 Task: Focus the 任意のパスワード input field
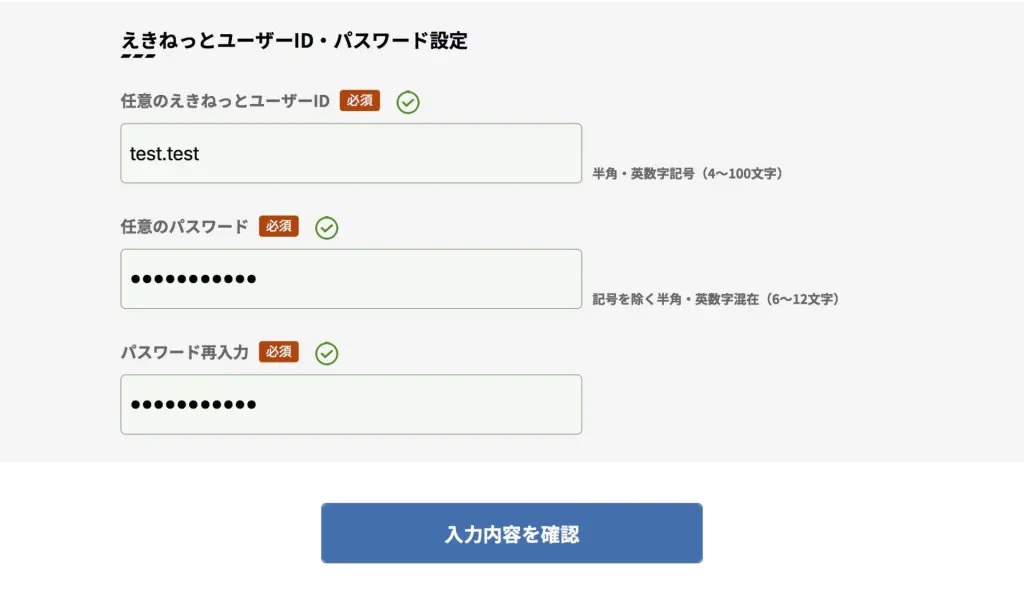coord(351,279)
